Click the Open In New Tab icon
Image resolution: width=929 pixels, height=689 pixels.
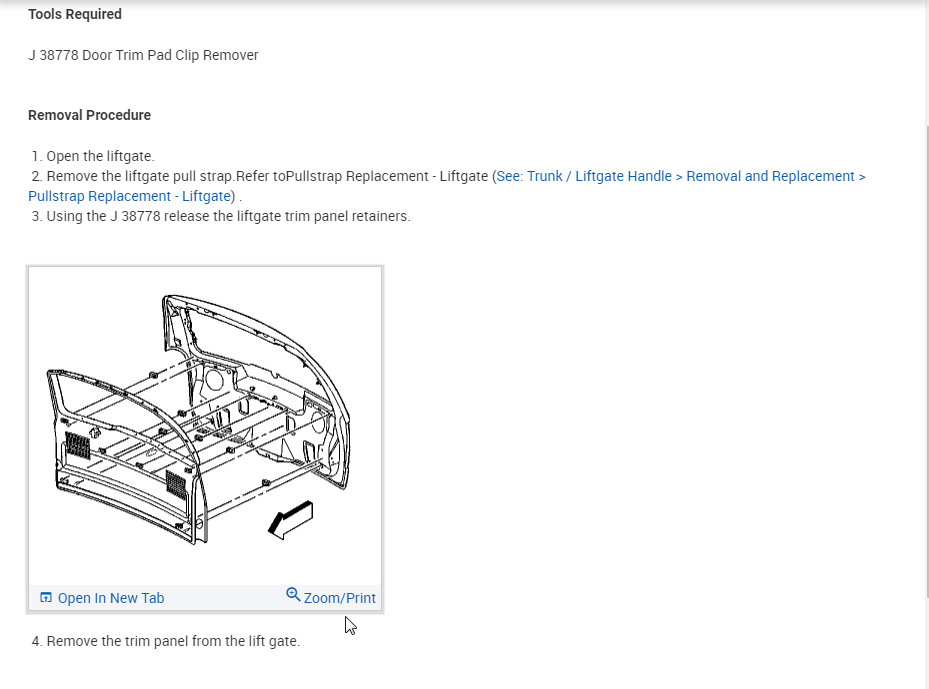coord(46,597)
